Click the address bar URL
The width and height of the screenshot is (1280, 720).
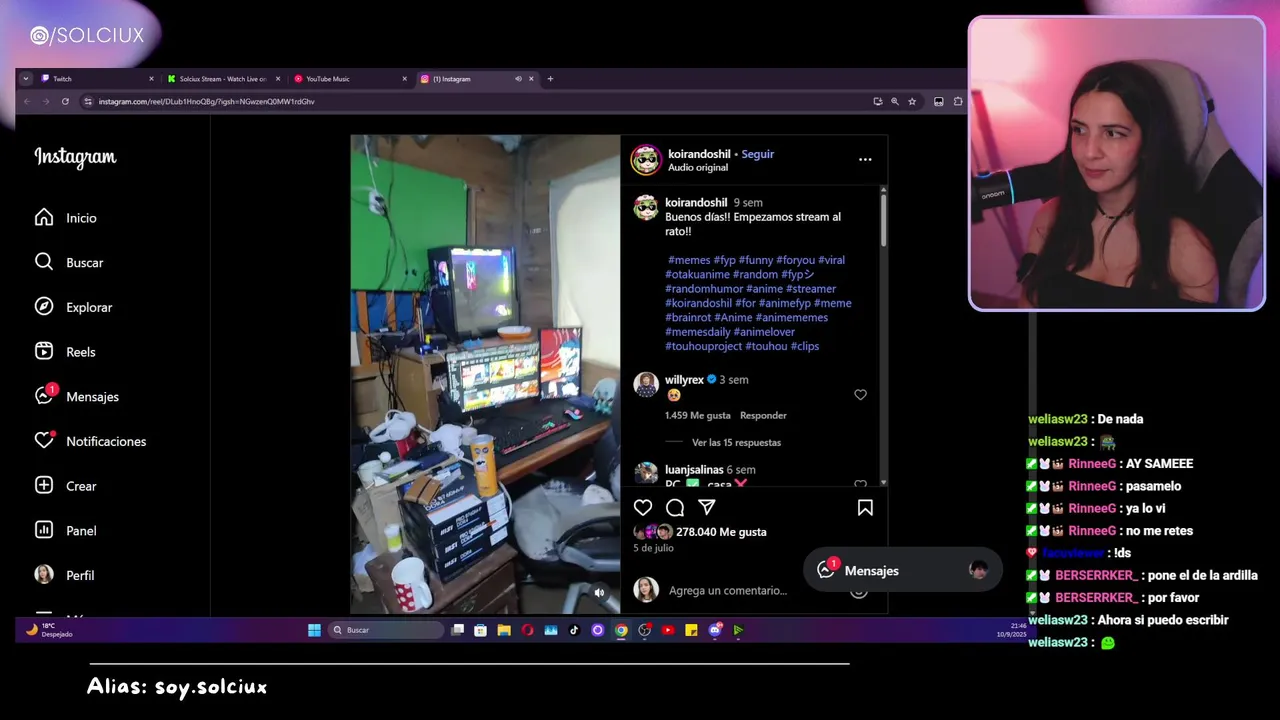coord(207,101)
